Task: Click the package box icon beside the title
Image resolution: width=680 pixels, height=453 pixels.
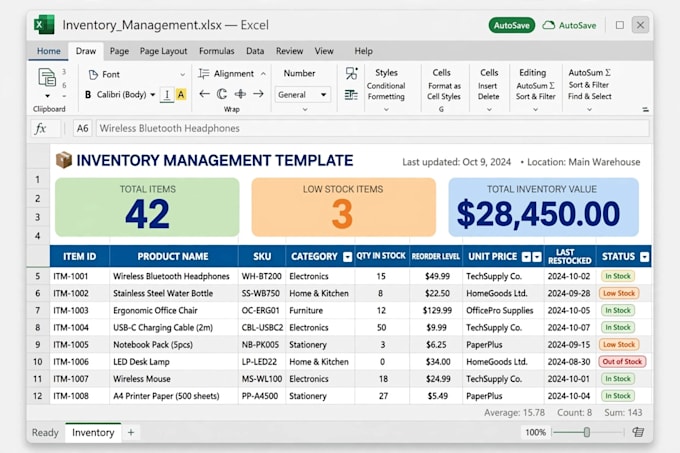Action: (x=64, y=160)
